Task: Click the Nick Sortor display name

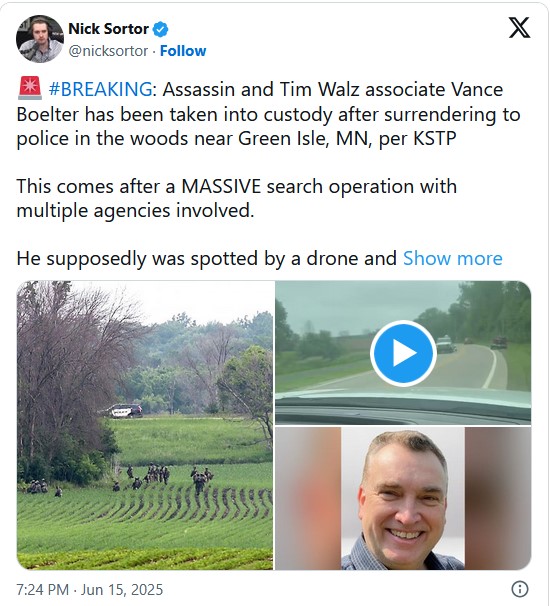Action: pyautogui.click(x=109, y=29)
